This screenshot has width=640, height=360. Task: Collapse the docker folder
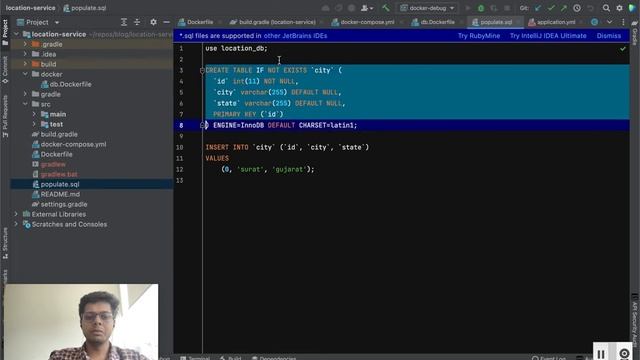(x=25, y=74)
